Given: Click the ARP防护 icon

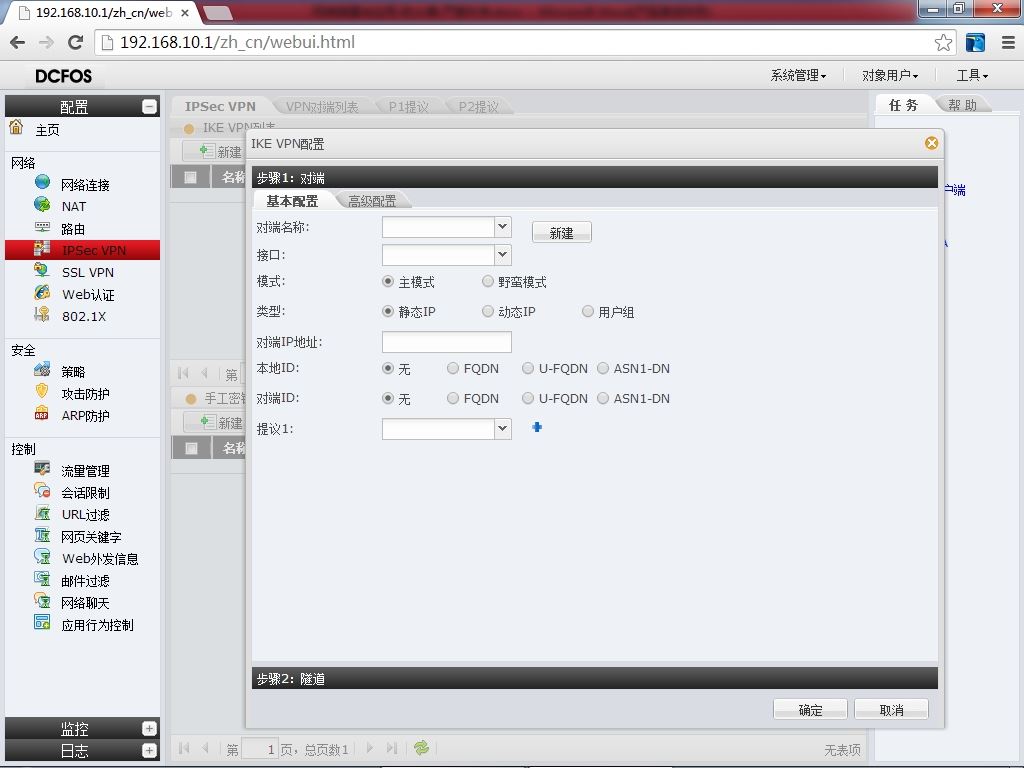Looking at the screenshot, I should pos(42,414).
